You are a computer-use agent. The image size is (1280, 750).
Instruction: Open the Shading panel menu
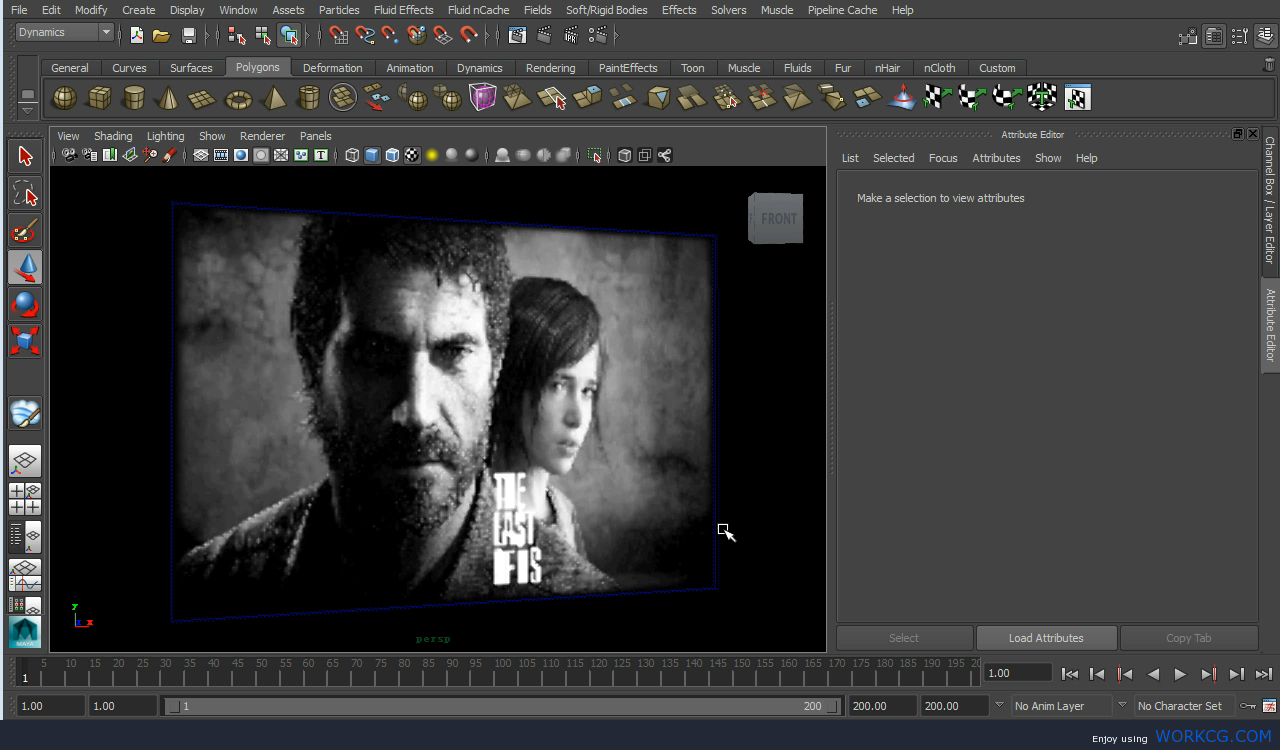(113, 136)
